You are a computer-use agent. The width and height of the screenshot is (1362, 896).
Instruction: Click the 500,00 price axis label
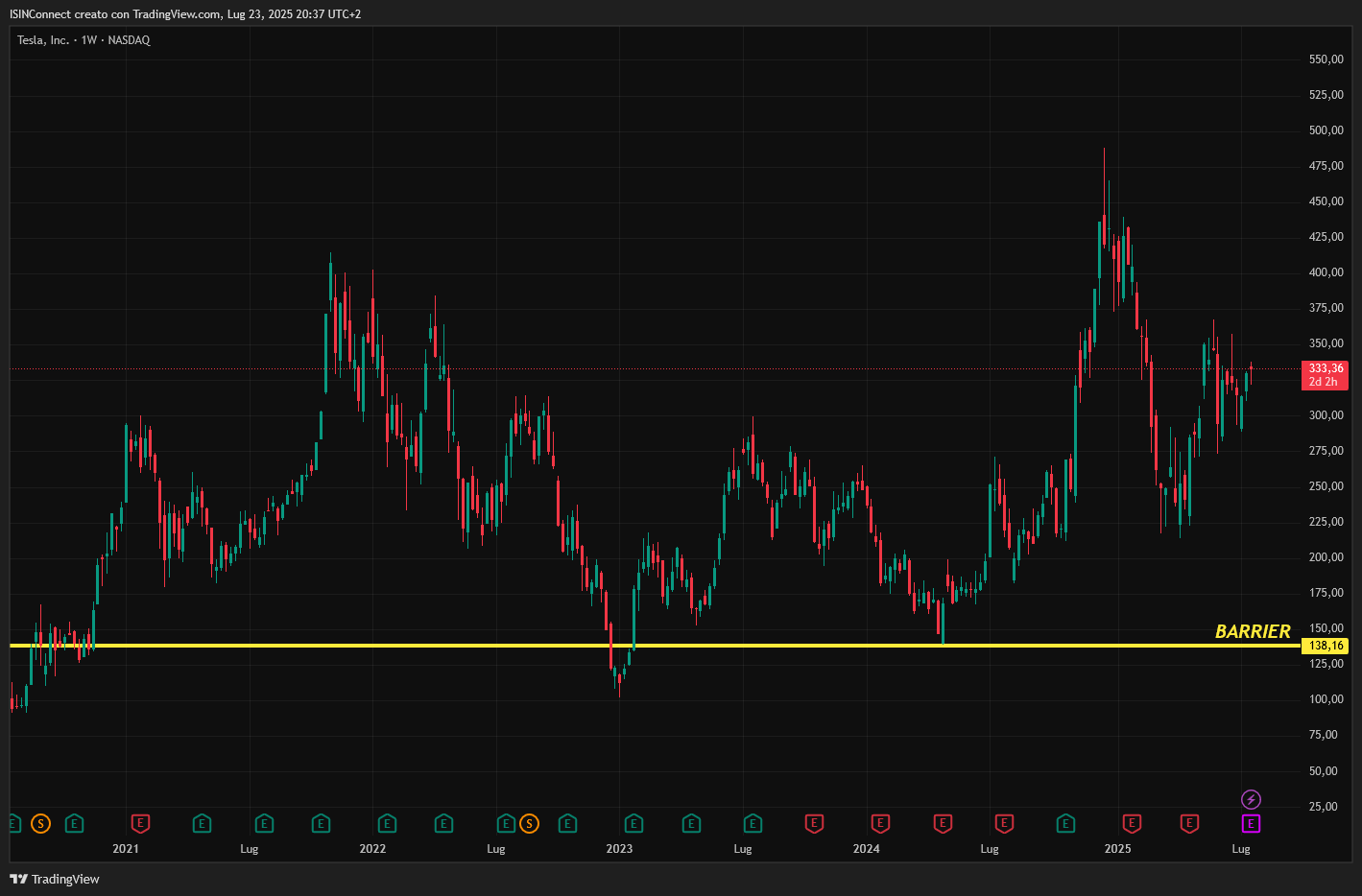1326,130
